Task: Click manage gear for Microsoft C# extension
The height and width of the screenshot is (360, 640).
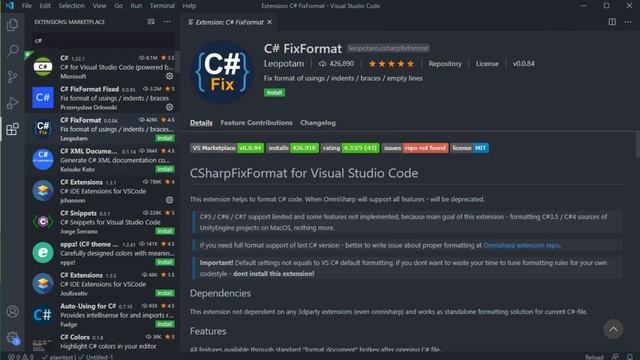Action: pyautogui.click(x=169, y=76)
